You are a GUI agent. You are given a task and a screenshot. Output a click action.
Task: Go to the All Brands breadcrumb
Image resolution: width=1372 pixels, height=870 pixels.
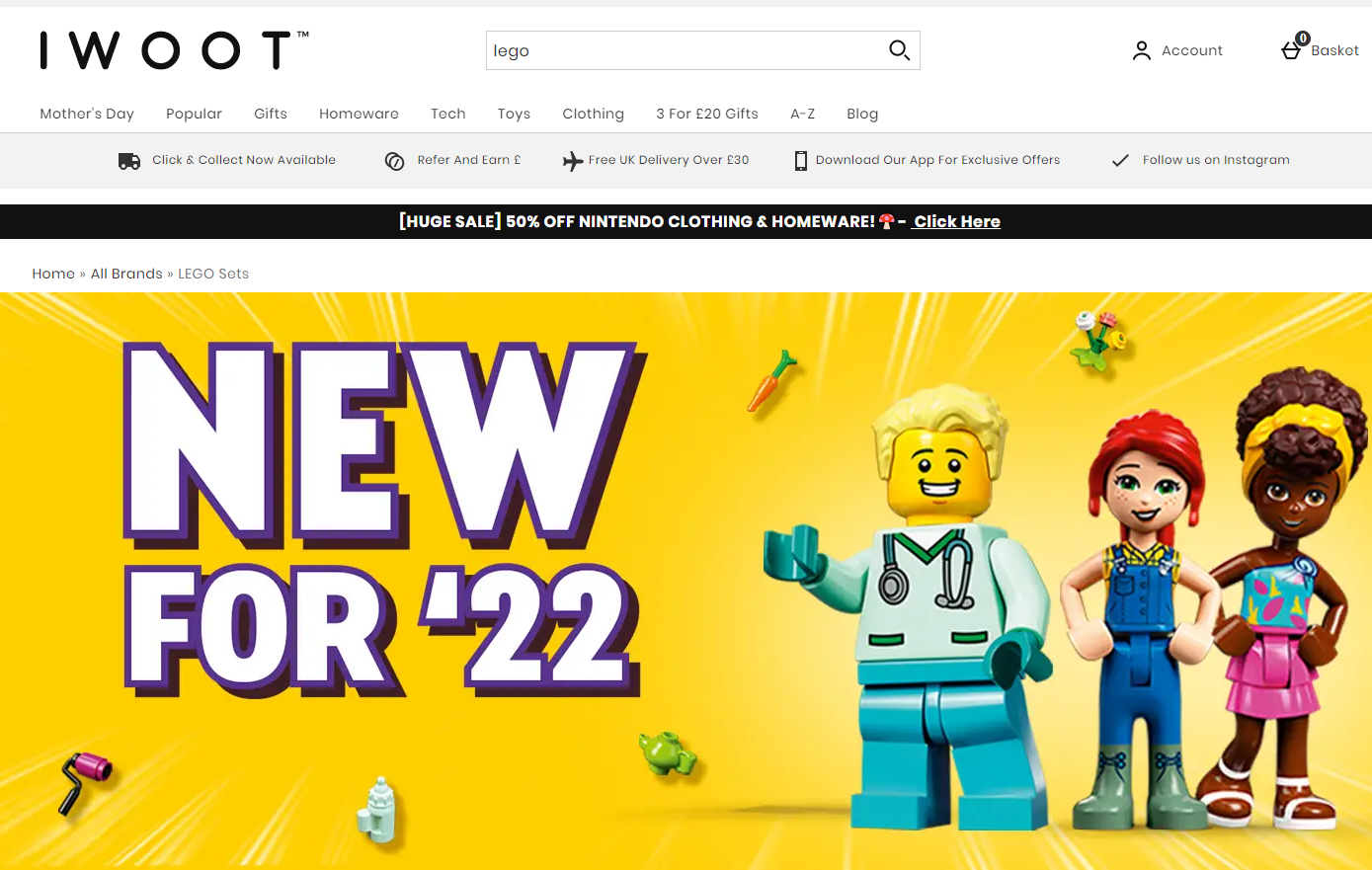(x=126, y=274)
